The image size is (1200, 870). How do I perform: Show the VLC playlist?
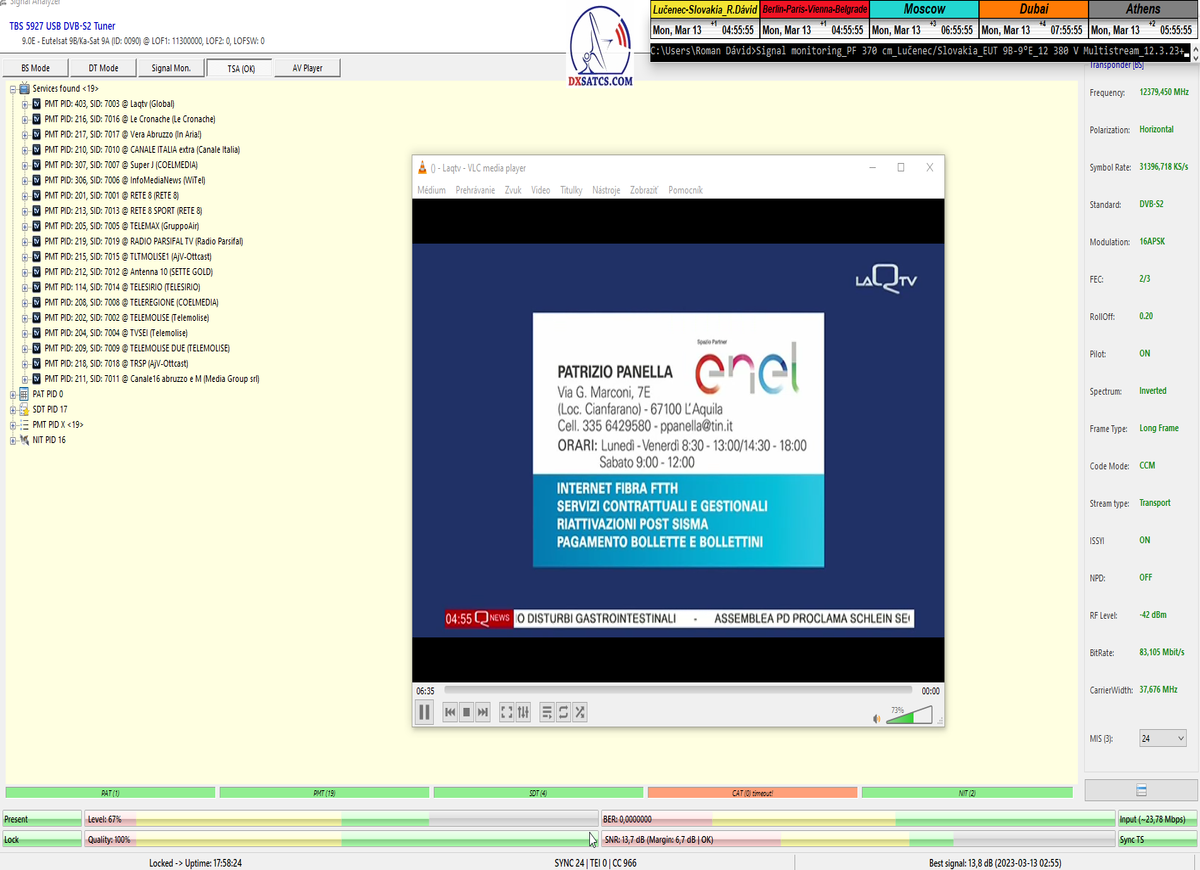[547, 712]
